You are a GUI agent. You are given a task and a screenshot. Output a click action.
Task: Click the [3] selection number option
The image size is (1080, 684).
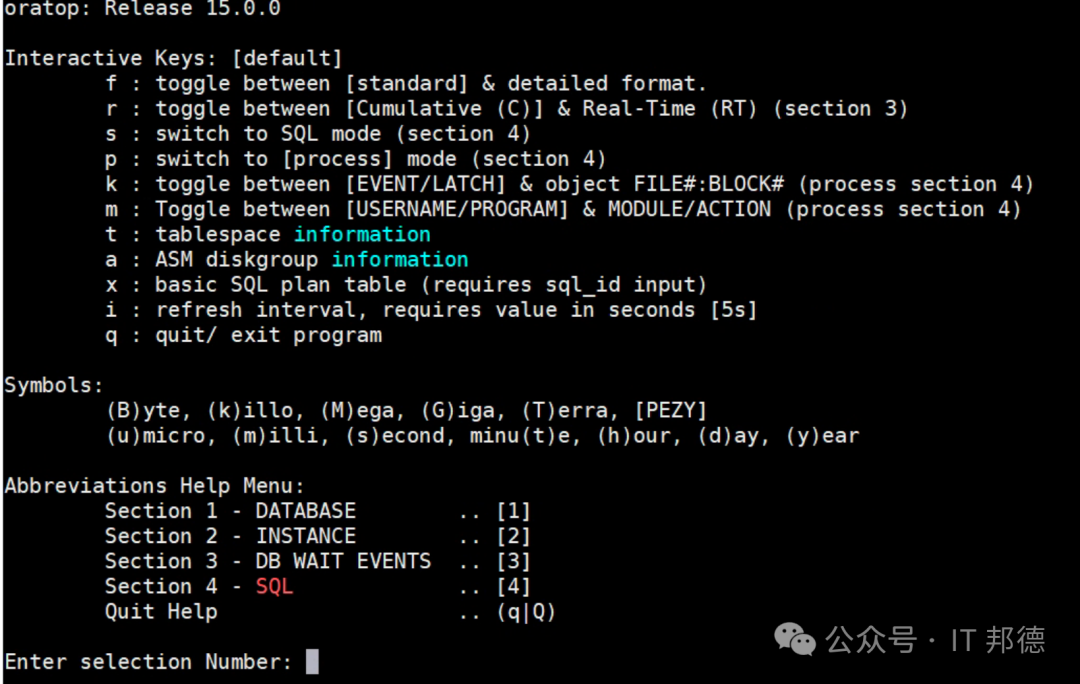click(x=513, y=561)
